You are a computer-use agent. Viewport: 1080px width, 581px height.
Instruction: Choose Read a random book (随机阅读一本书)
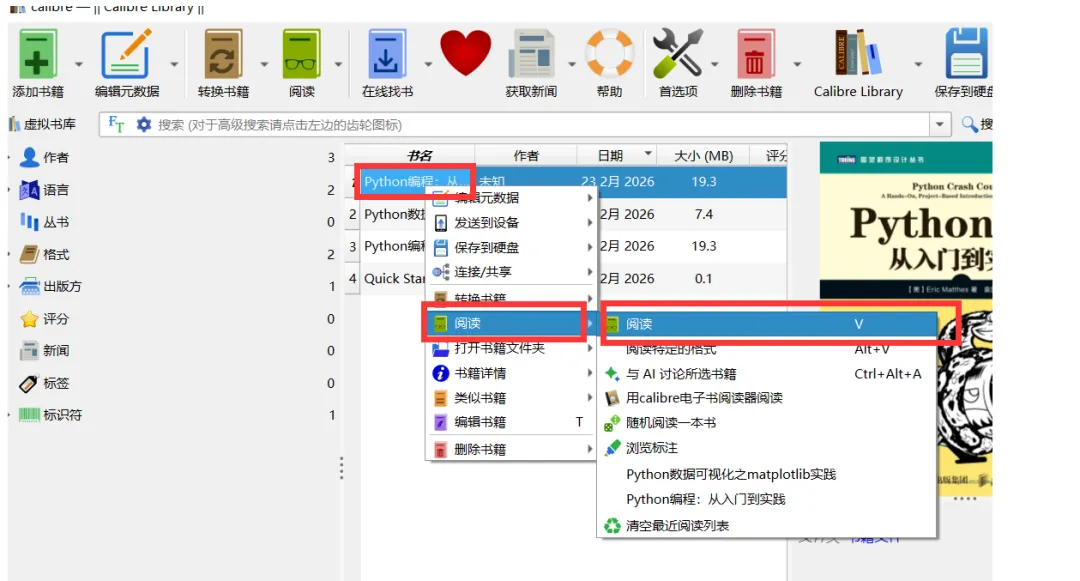click(767, 423)
